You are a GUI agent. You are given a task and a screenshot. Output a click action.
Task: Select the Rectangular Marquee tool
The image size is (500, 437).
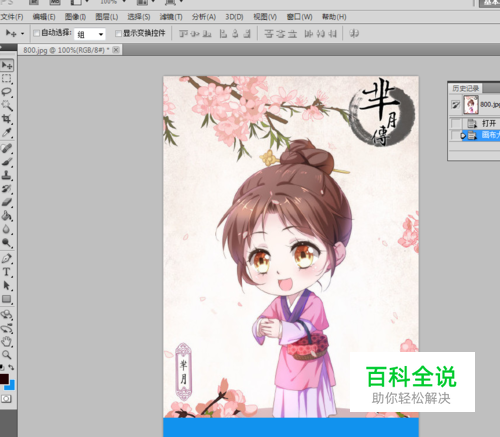coord(7,79)
